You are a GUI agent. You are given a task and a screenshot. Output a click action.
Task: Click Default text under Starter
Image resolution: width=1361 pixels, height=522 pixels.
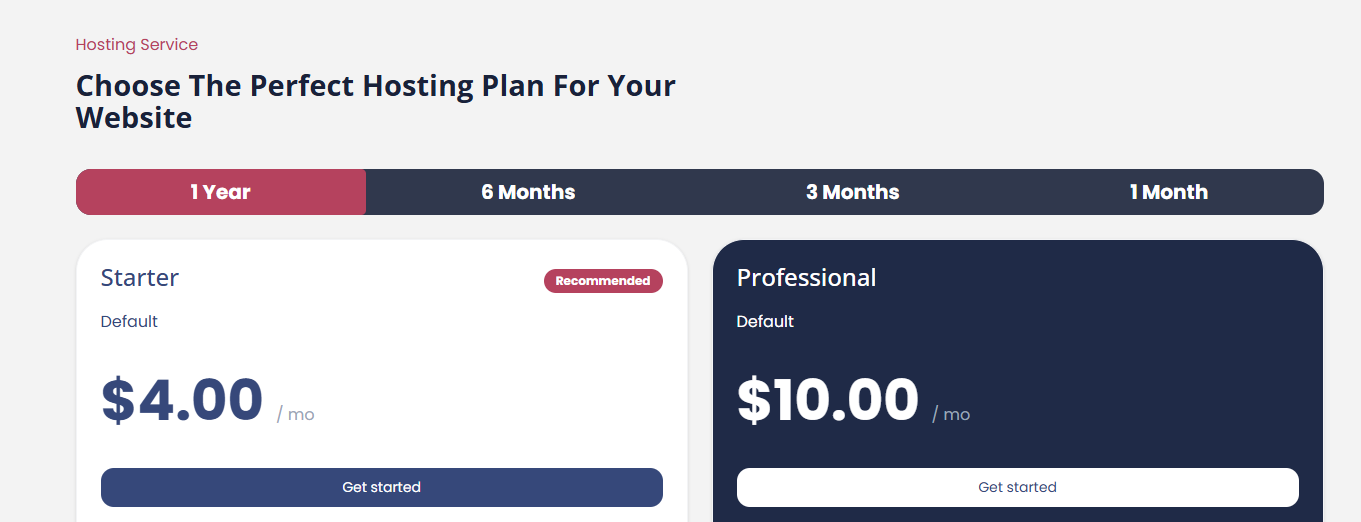tap(129, 322)
